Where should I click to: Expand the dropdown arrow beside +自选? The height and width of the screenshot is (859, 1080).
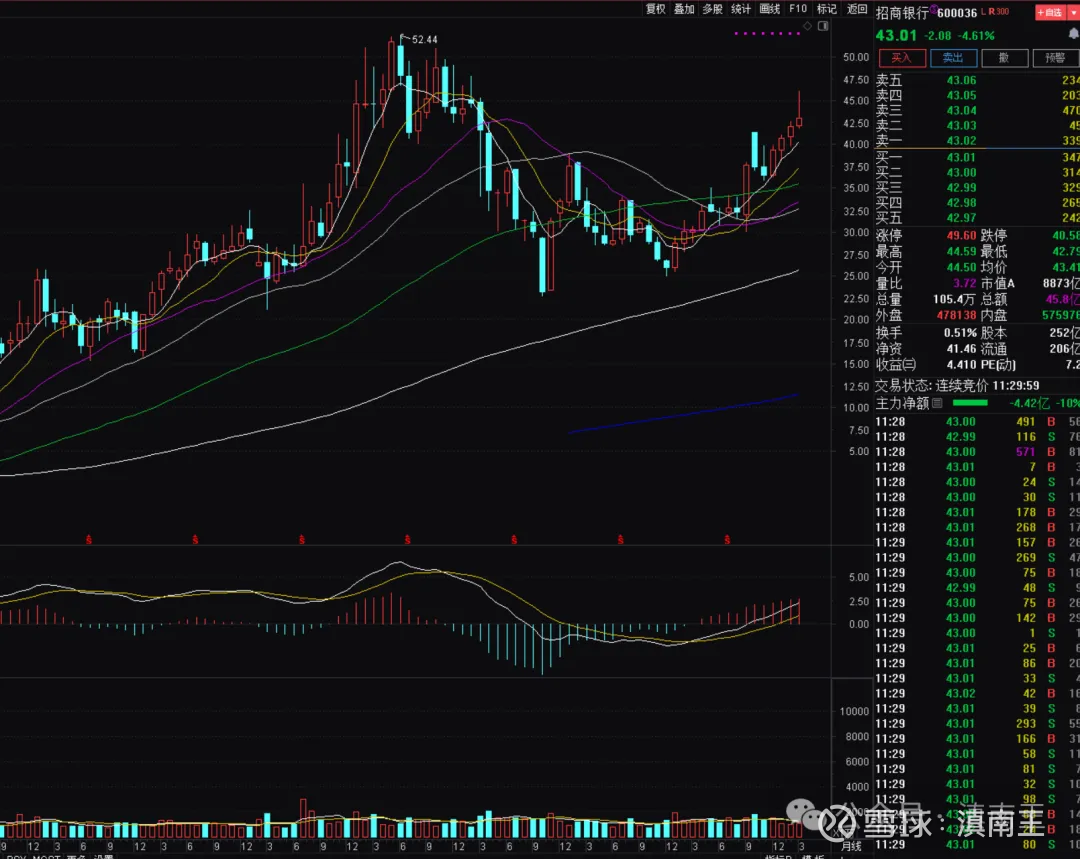1073,12
